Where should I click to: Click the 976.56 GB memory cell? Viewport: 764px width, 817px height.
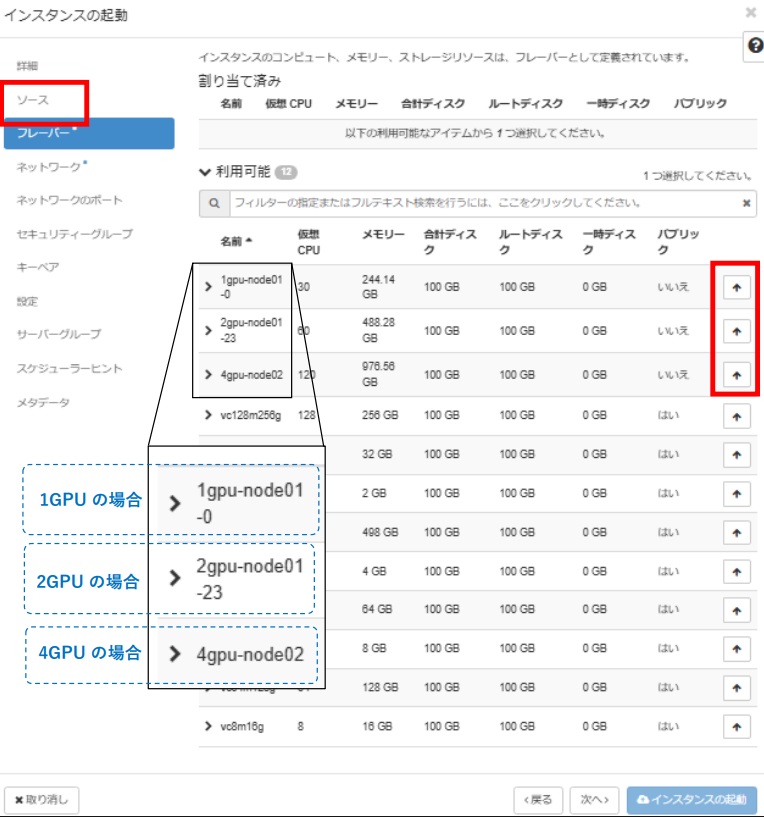pos(378,374)
